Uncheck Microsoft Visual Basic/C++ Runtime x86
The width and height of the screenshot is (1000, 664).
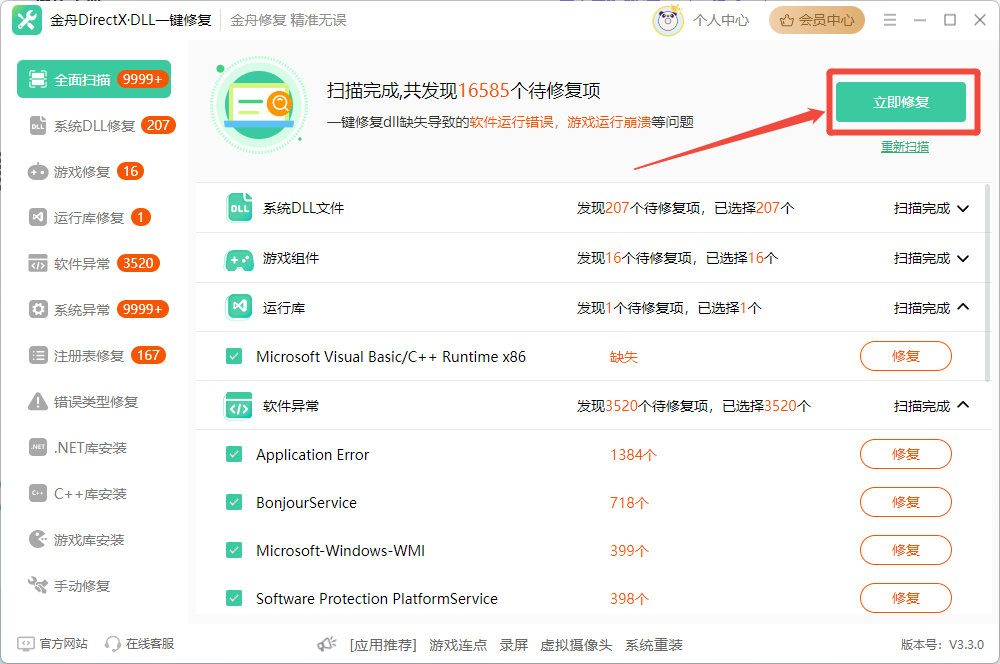(x=234, y=356)
